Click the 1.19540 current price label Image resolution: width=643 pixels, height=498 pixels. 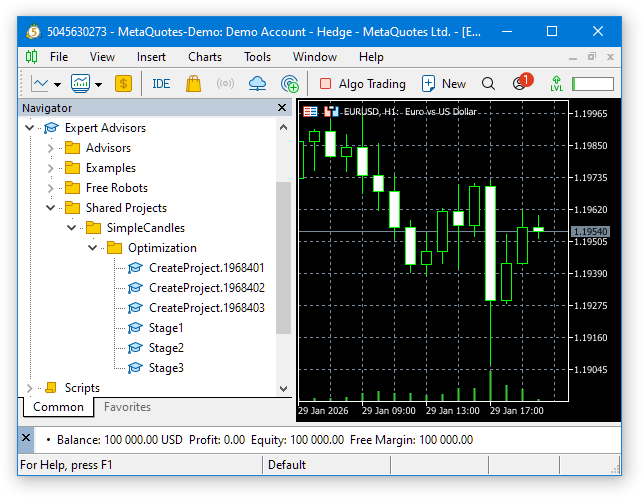pos(590,232)
